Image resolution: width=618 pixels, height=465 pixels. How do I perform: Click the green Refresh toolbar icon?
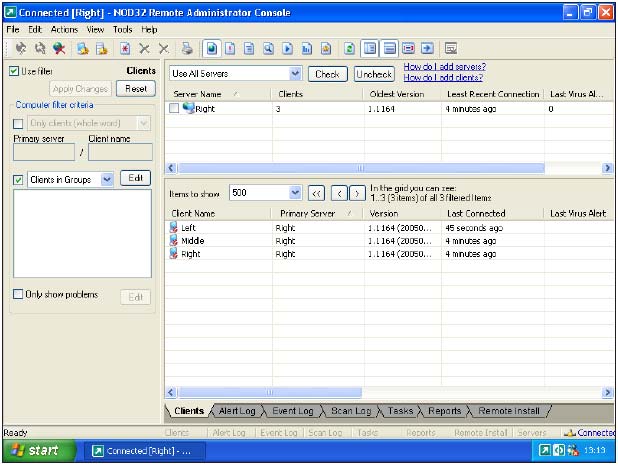pyautogui.click(x=349, y=48)
